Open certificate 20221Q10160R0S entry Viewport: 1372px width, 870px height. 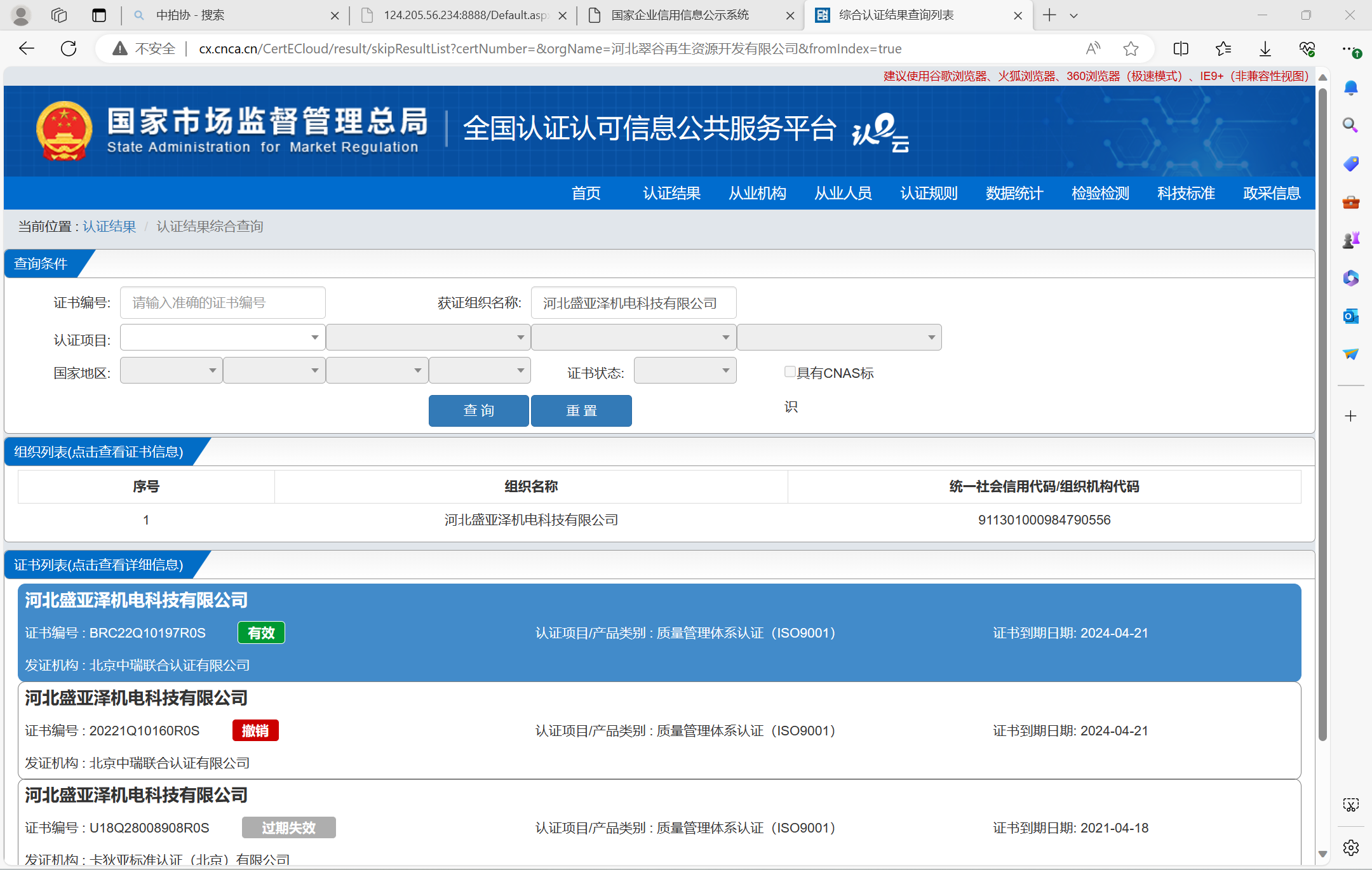659,730
